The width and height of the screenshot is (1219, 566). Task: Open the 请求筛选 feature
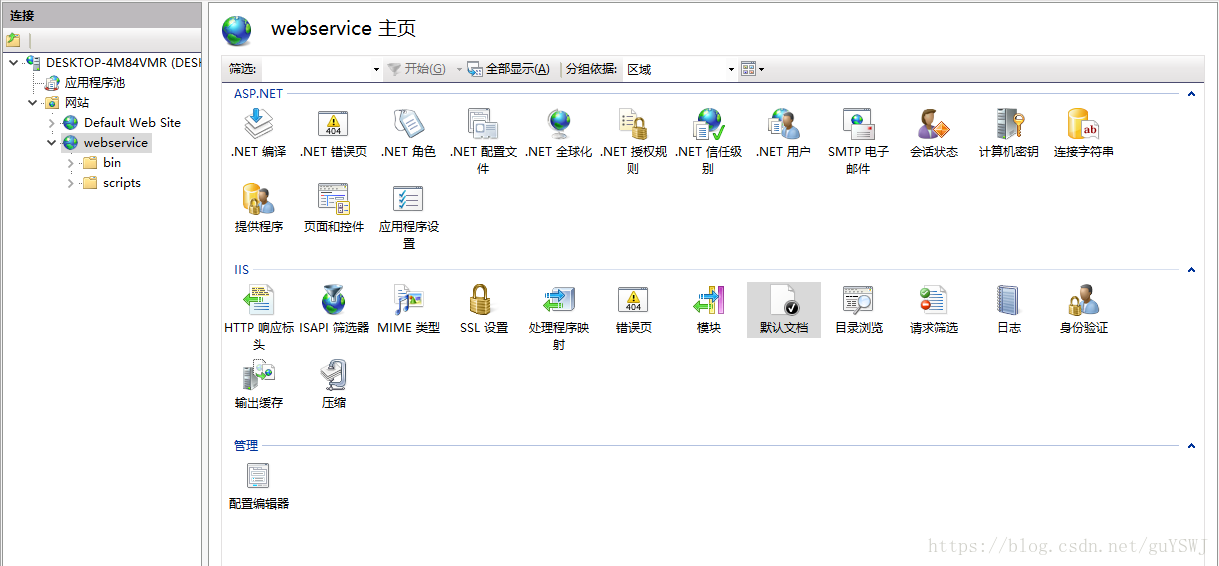click(933, 309)
